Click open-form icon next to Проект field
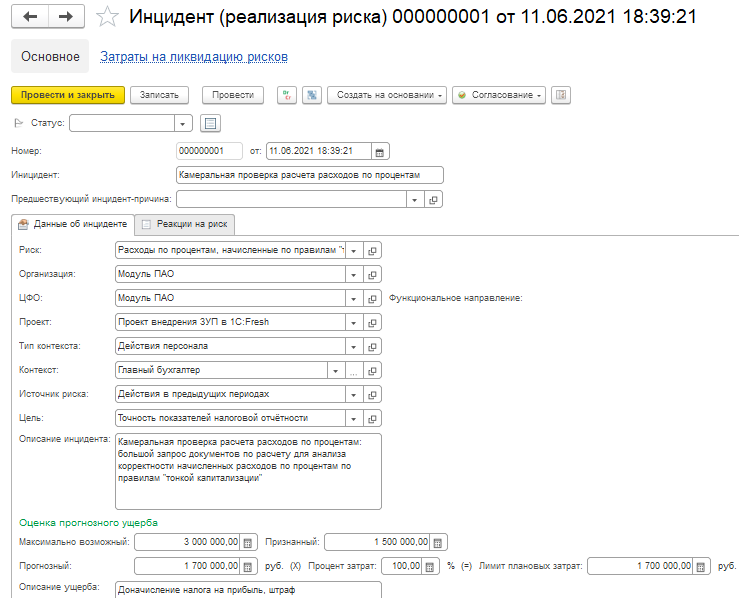The image size is (739, 598). pos(372,322)
